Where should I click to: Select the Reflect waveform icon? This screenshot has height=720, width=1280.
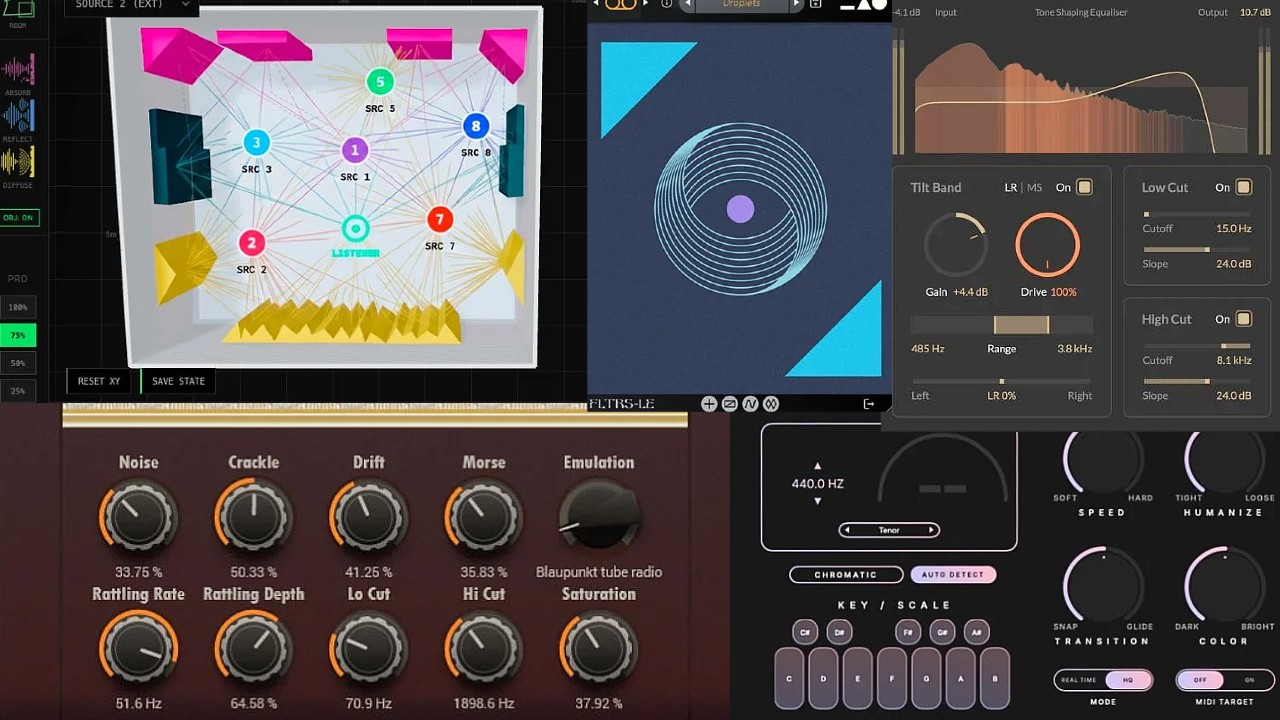click(x=18, y=115)
